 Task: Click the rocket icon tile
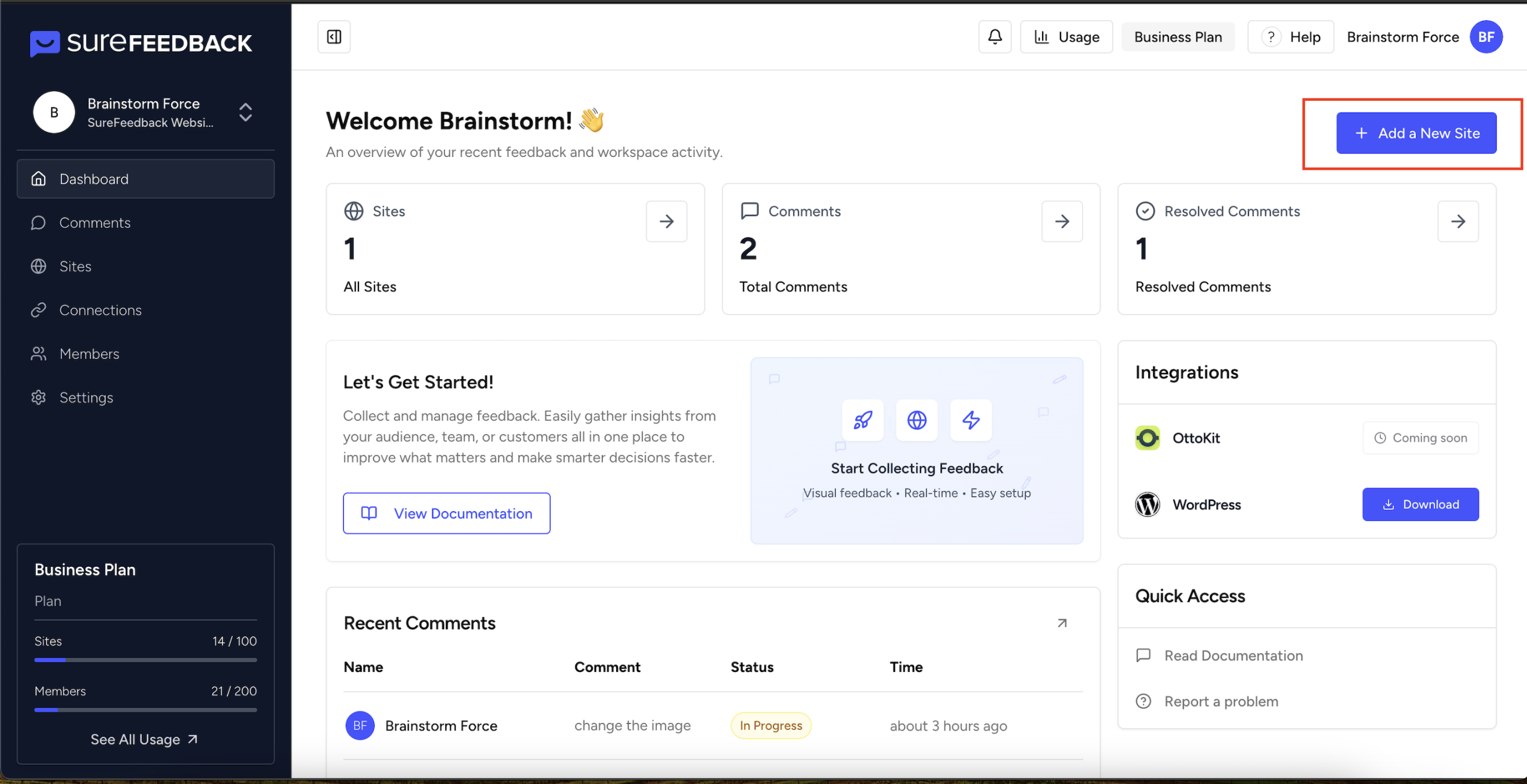pyautogui.click(x=863, y=420)
